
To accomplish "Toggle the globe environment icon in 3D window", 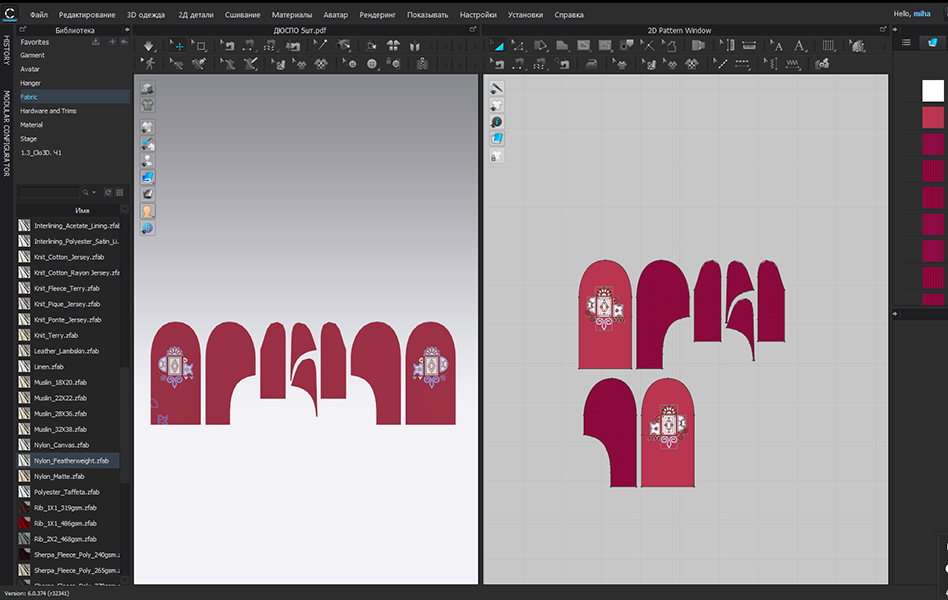I will (147, 228).
